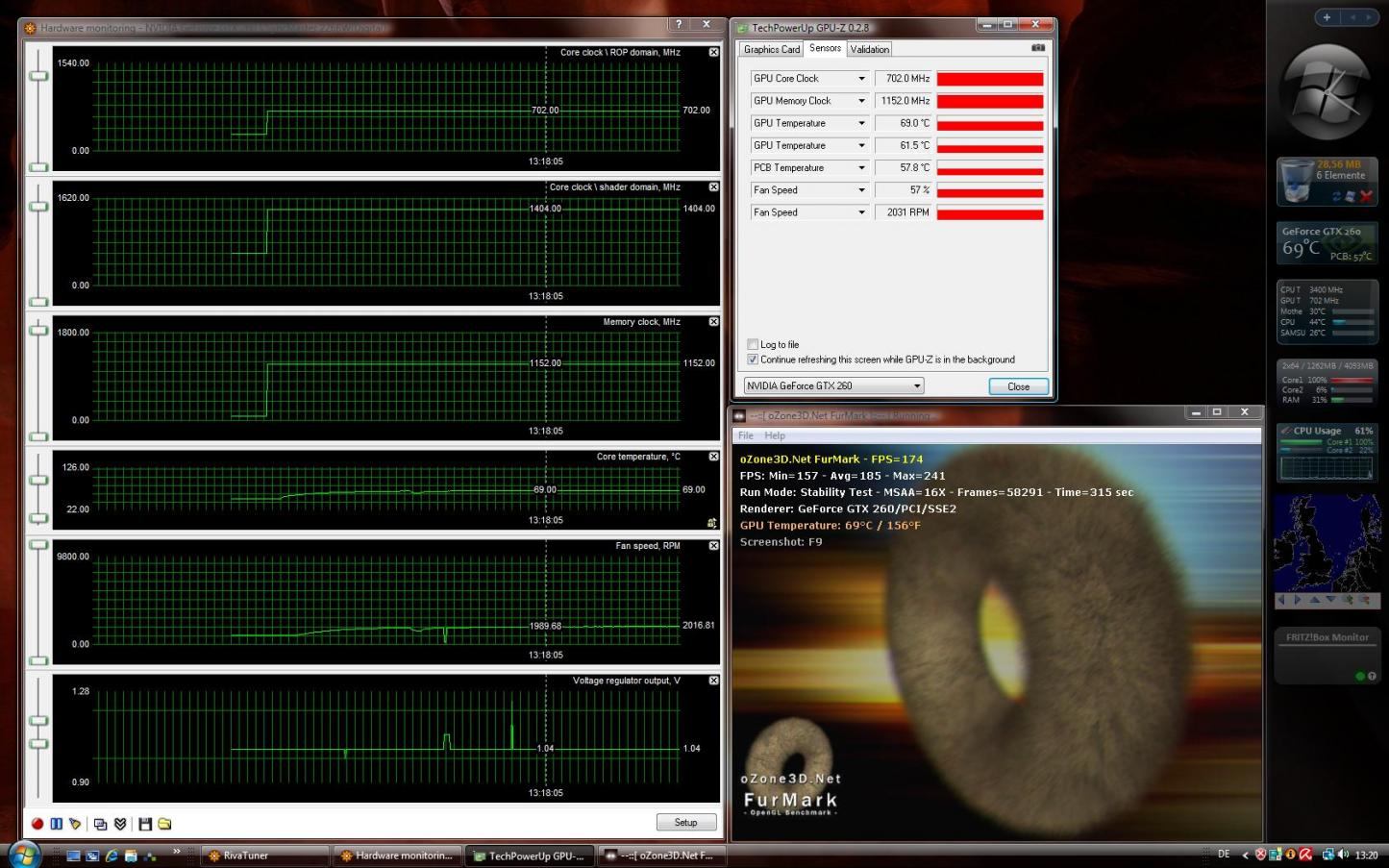This screenshot has width=1389, height=868.
Task: Close the Memory clock graph
Action: point(713,322)
